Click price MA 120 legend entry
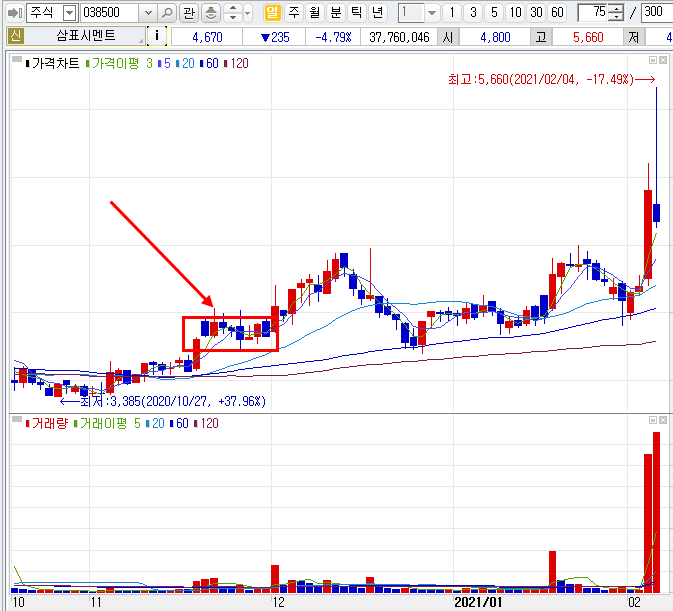The image size is (673, 611). point(236,64)
